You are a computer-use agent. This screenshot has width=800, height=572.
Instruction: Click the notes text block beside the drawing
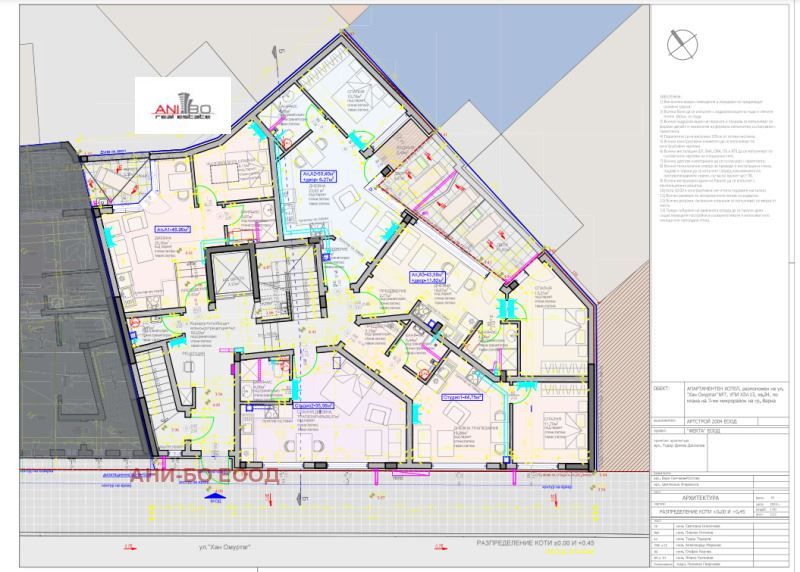tap(717, 158)
